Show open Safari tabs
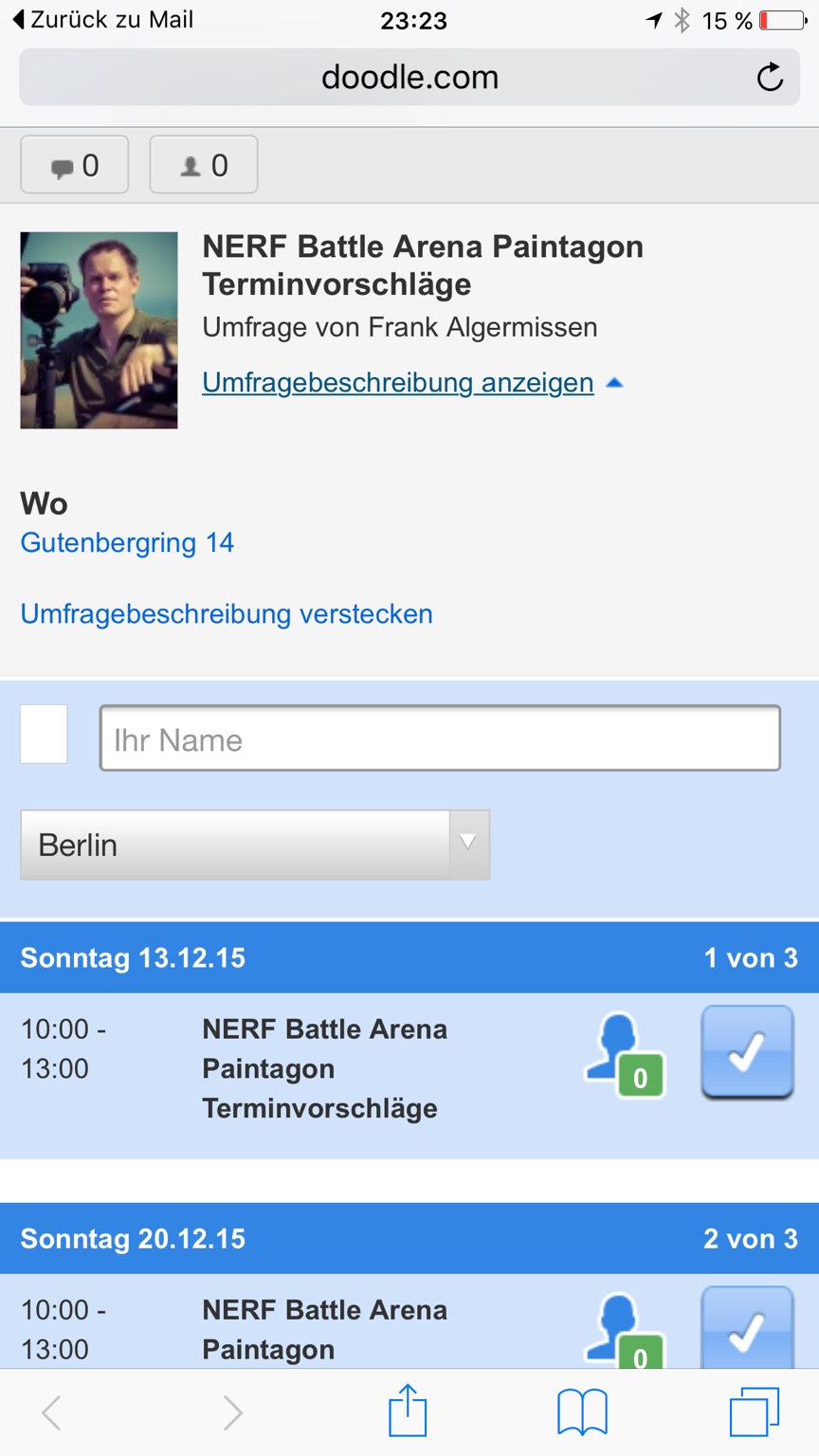This screenshot has height=1456, width=819. pyautogui.click(x=754, y=1411)
